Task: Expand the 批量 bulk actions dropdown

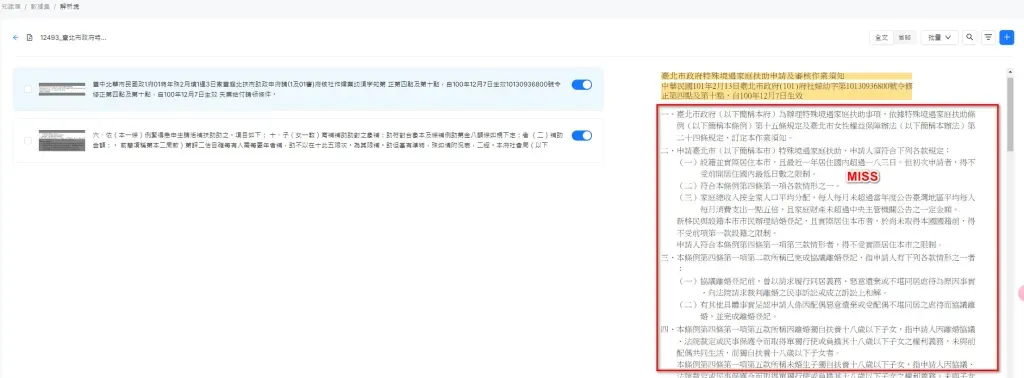Action: click(x=940, y=37)
